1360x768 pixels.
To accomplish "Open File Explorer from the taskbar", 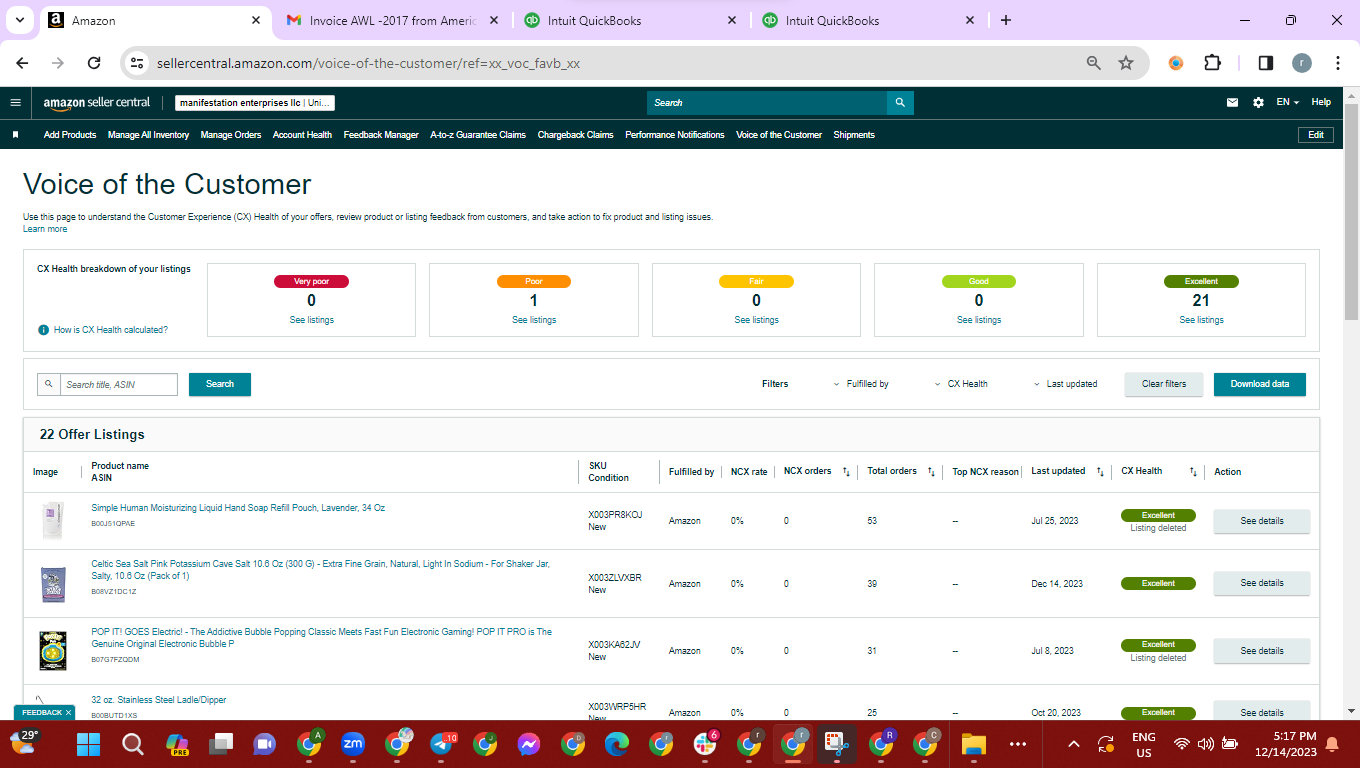I will [x=973, y=744].
